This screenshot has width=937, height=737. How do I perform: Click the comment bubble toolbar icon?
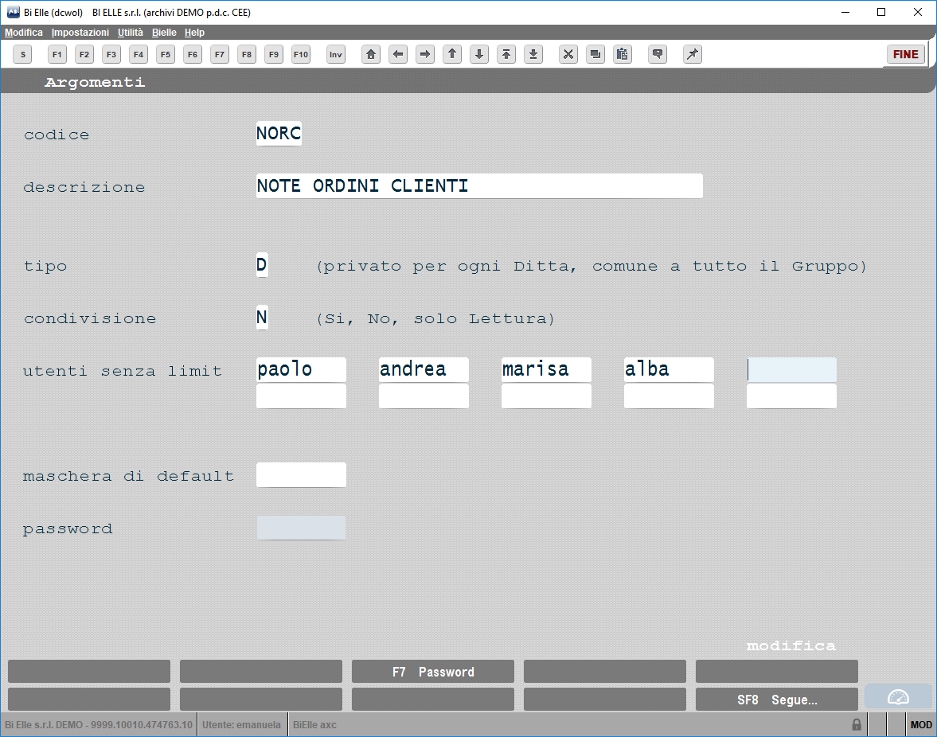657,54
